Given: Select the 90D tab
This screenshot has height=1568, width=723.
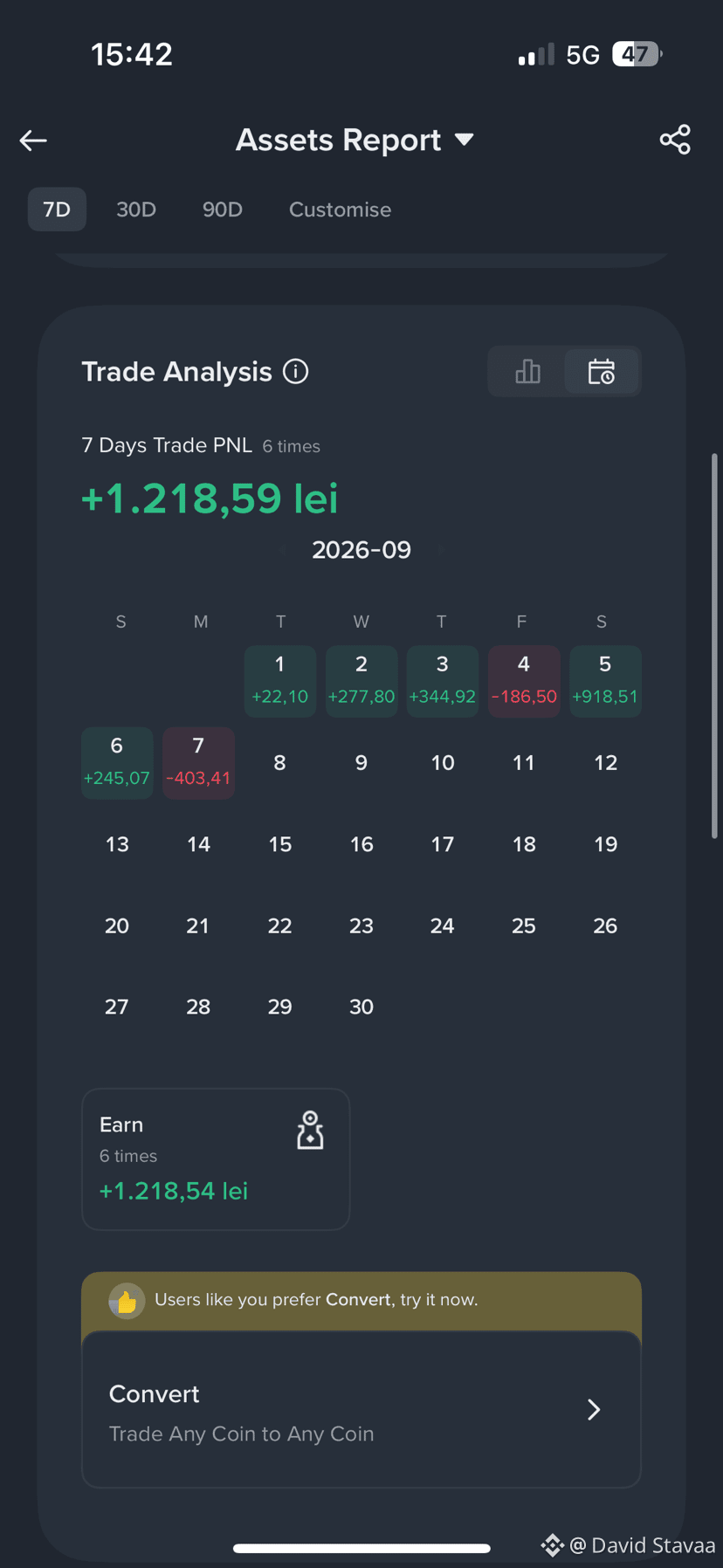Looking at the screenshot, I should [x=223, y=210].
